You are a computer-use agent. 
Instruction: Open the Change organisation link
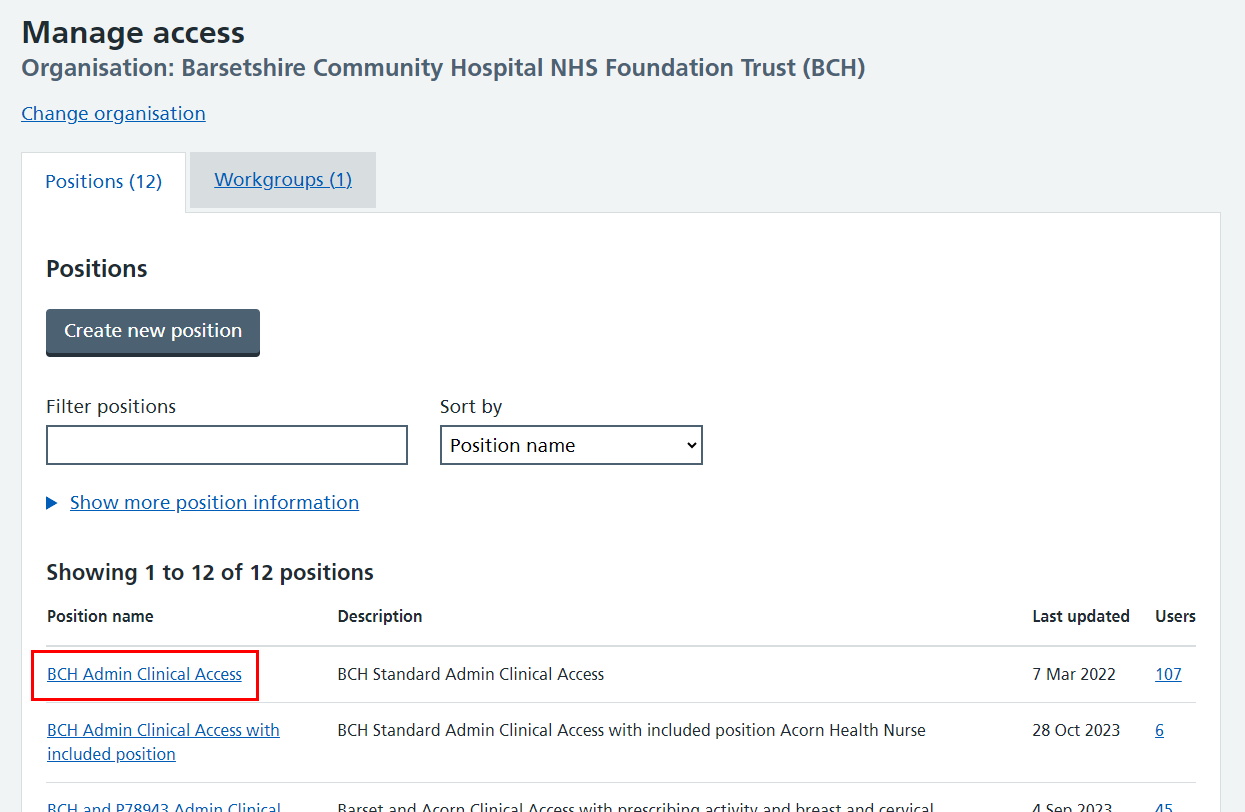113,113
